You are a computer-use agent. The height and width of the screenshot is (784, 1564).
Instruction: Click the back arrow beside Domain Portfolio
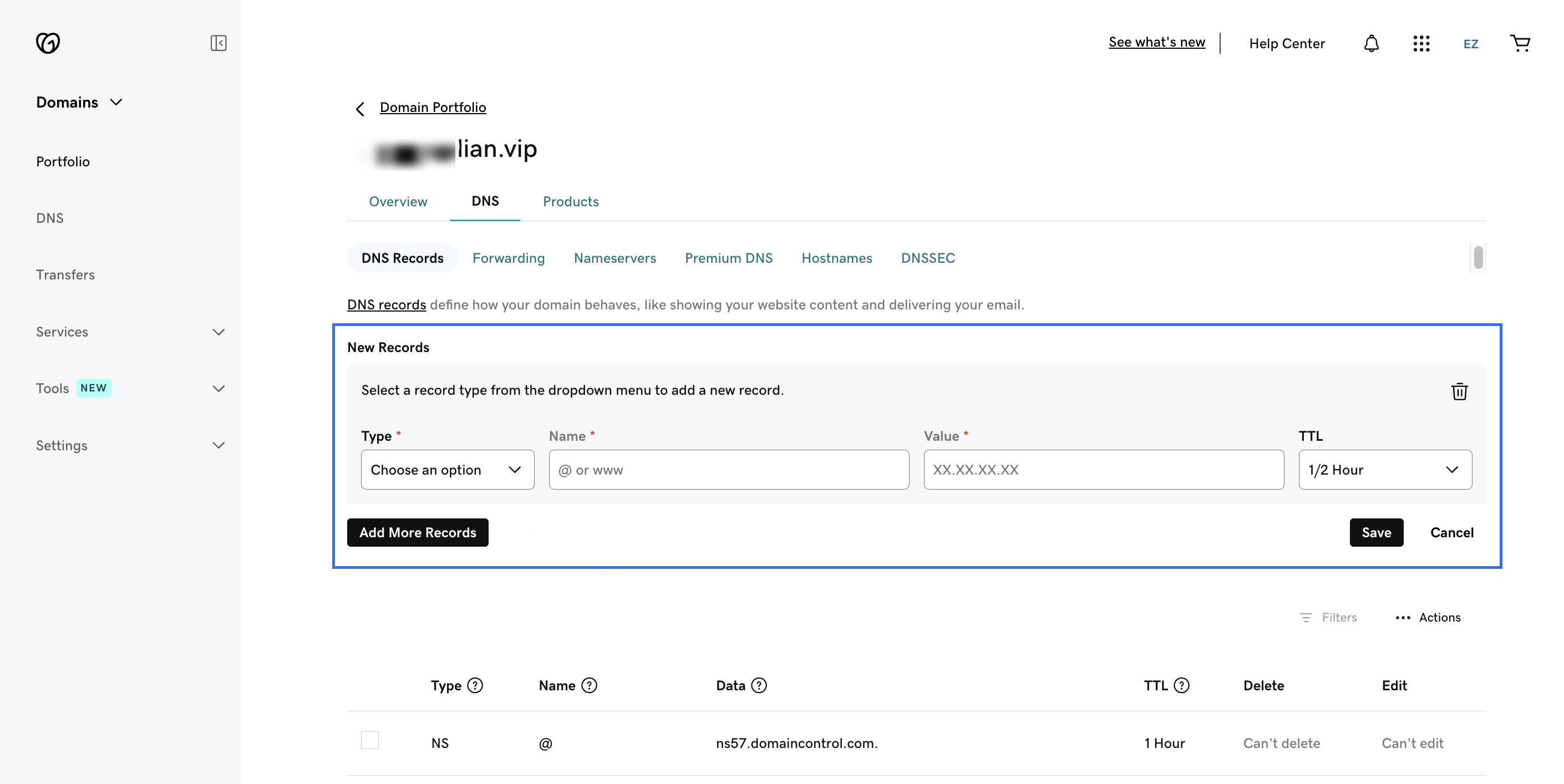360,109
